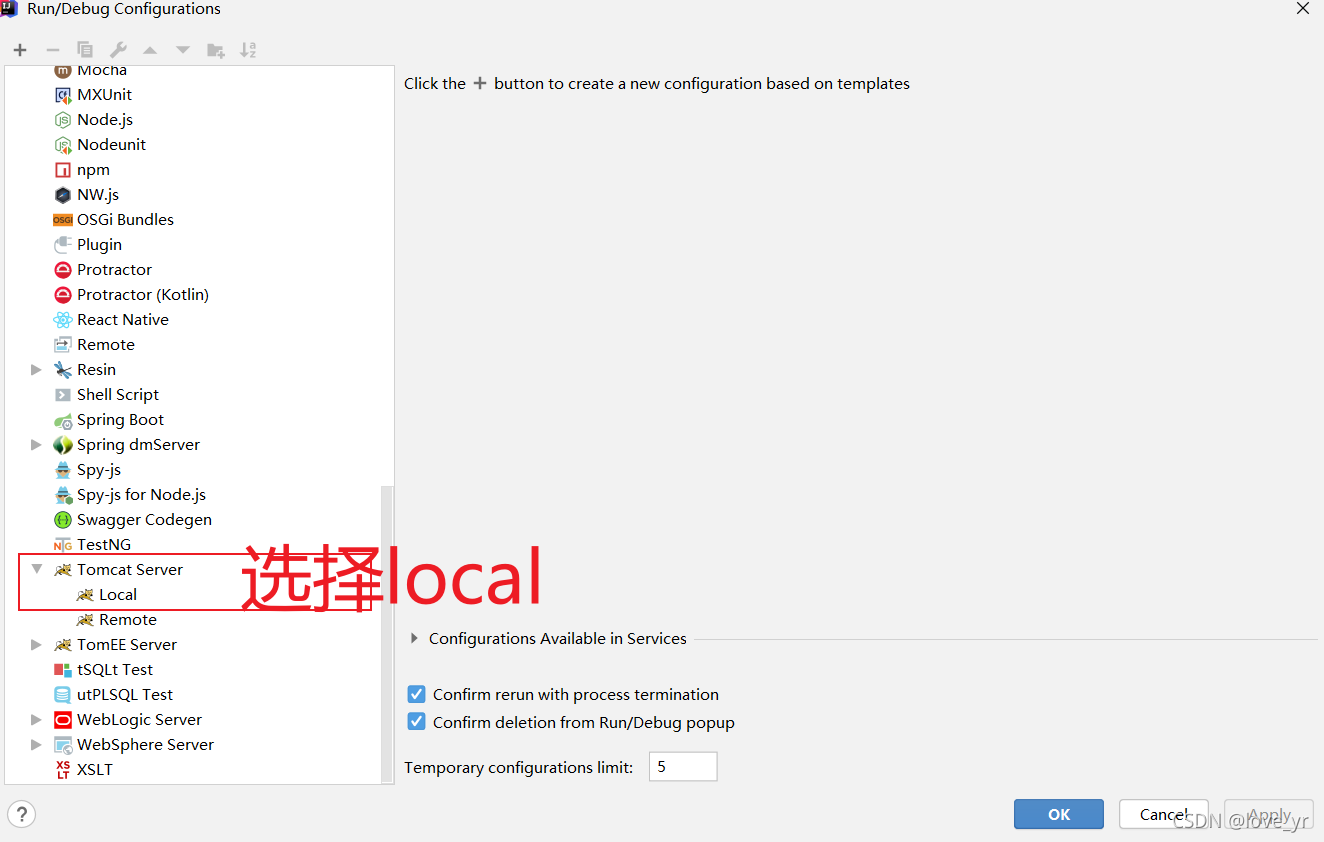
Task: Click the Apply button
Action: 1269,814
